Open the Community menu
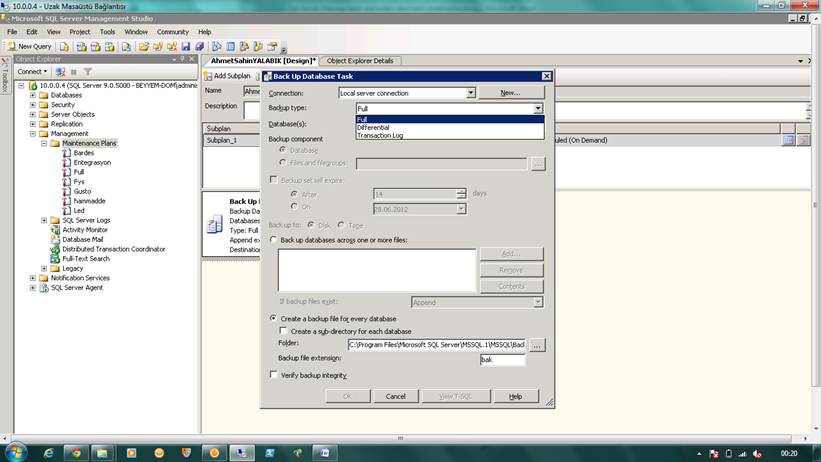 click(x=172, y=32)
